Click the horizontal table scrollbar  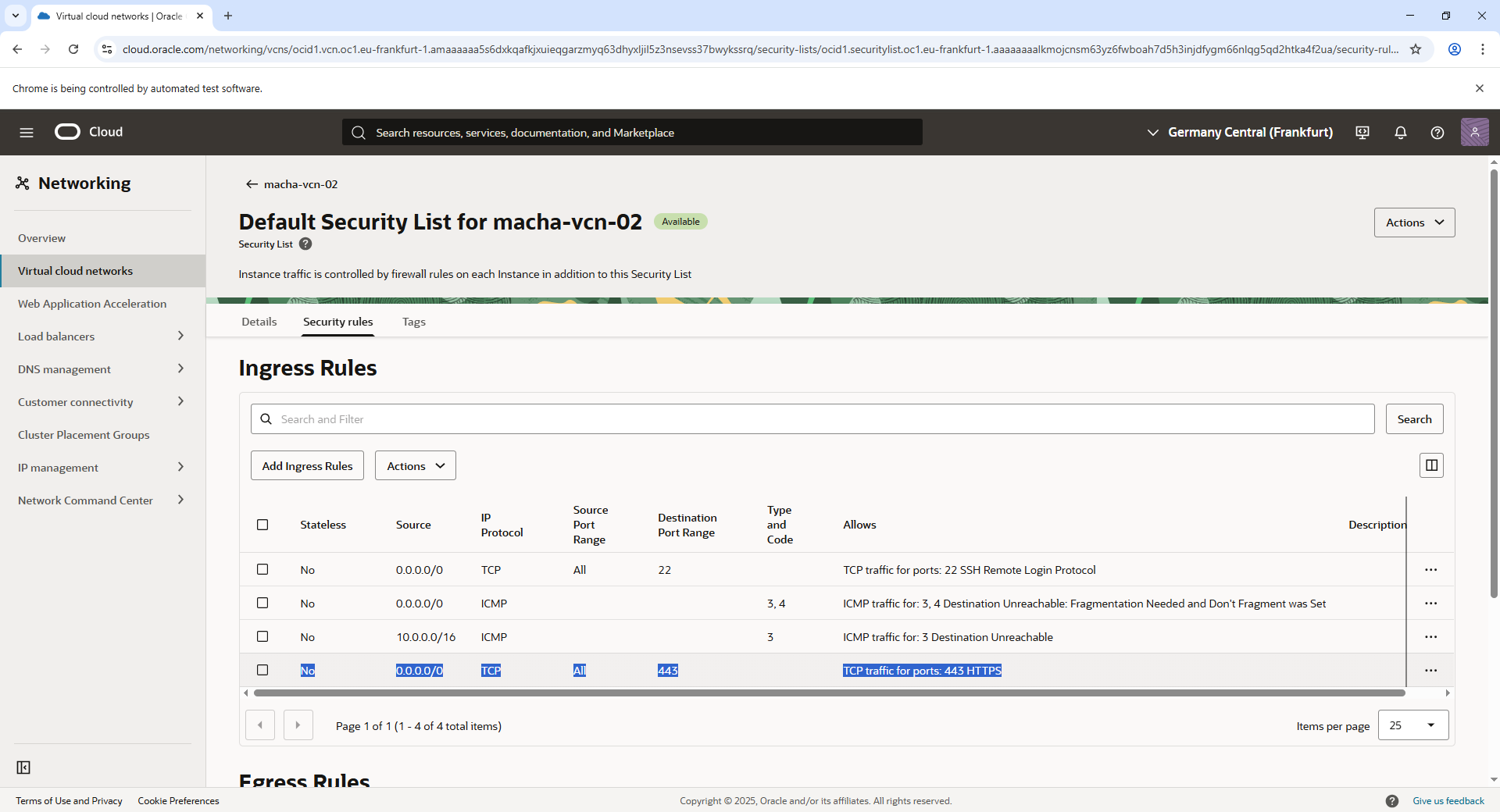click(828, 693)
